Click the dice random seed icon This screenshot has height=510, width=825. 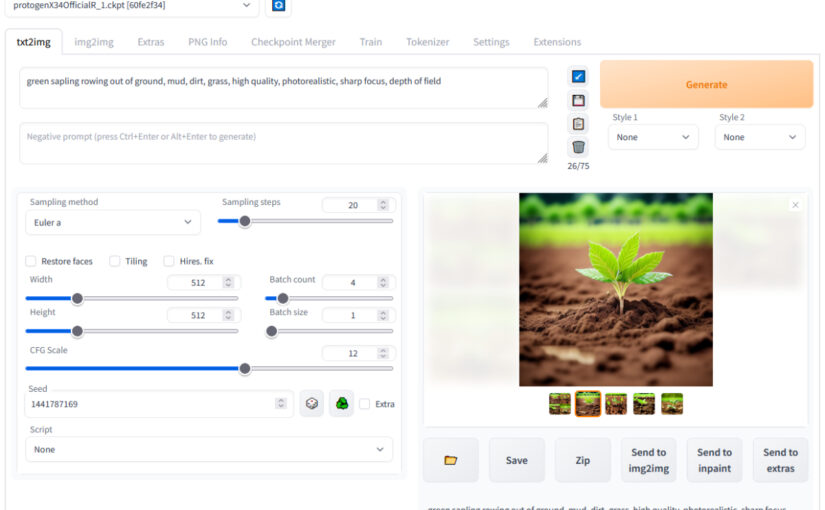coord(311,404)
